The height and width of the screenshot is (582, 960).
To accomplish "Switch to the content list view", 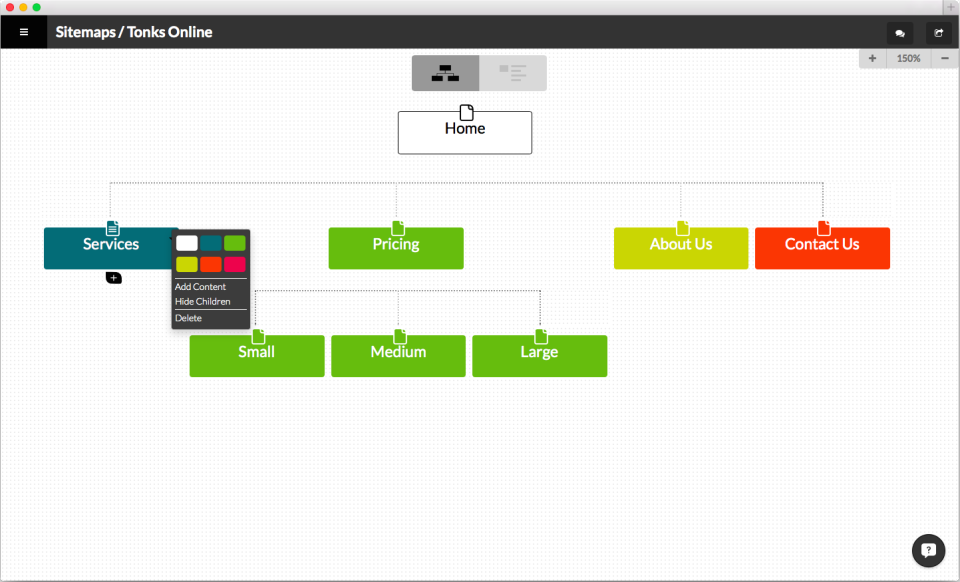I will (x=512, y=73).
